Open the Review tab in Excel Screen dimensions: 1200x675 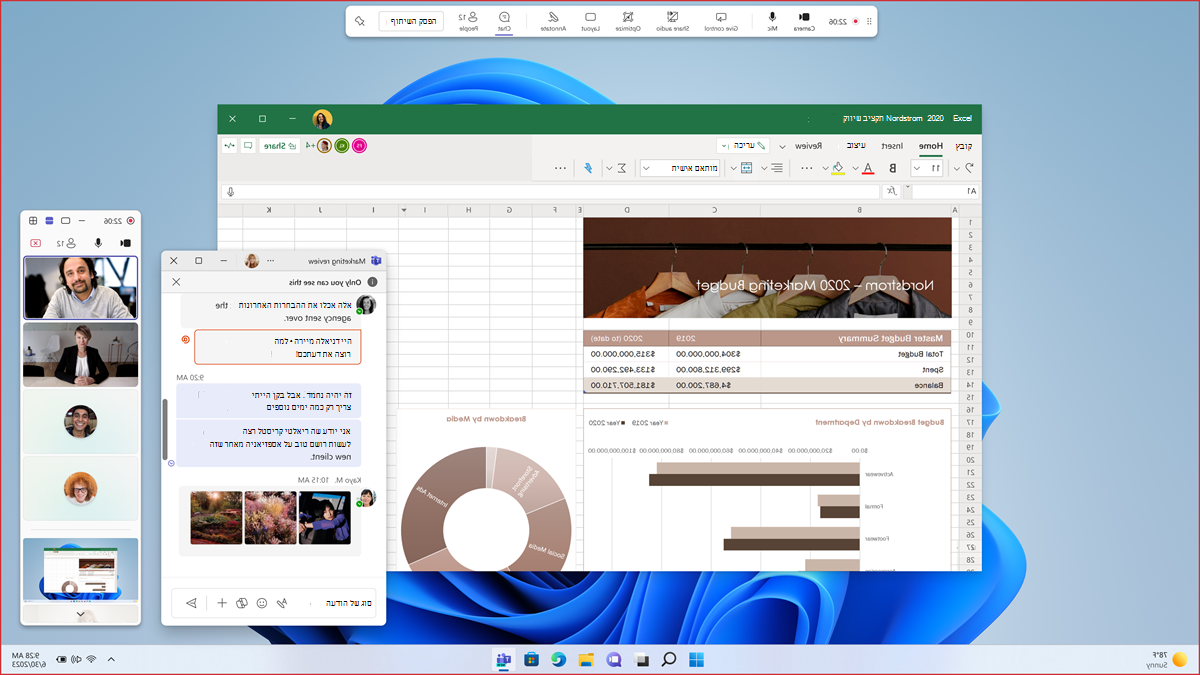(x=809, y=146)
